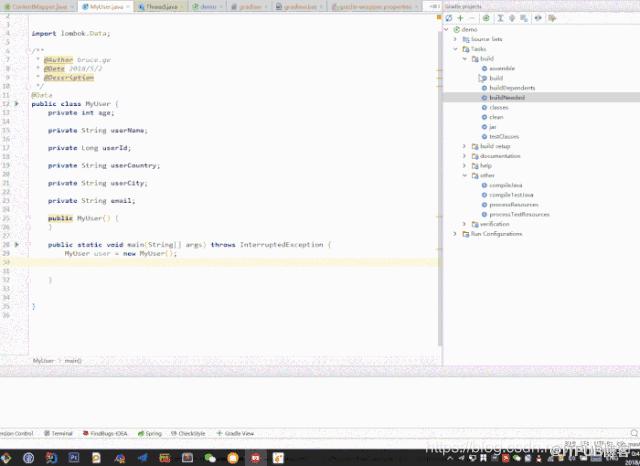This screenshot has width=640, height=466.
Task: Click the orange round taskbar icon
Action: click(233, 458)
